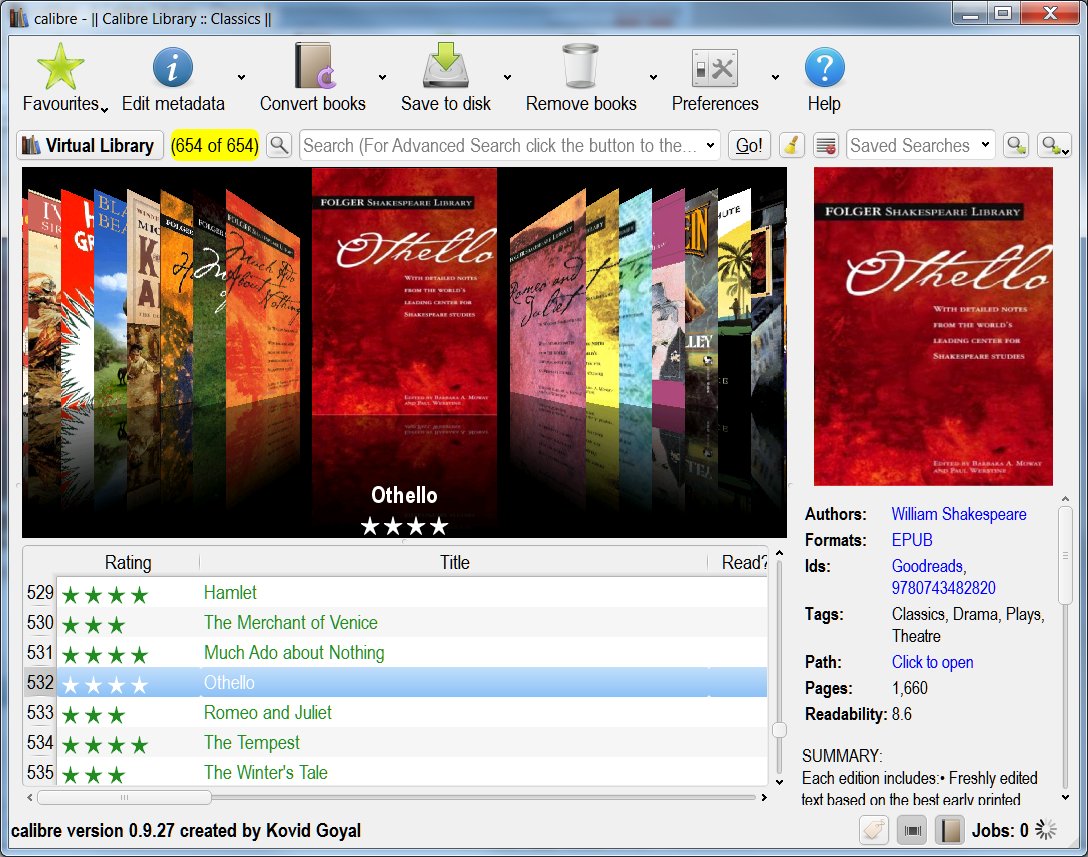Viewport: 1088px width, 857px height.
Task: Click the Convert books icon
Action: click(x=315, y=67)
